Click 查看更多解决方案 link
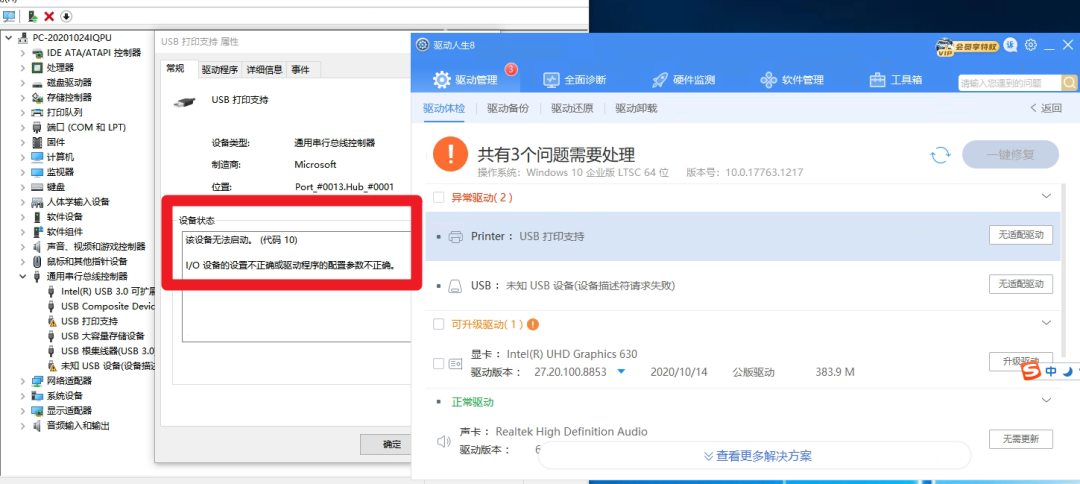This screenshot has width=1080, height=484. (757, 456)
